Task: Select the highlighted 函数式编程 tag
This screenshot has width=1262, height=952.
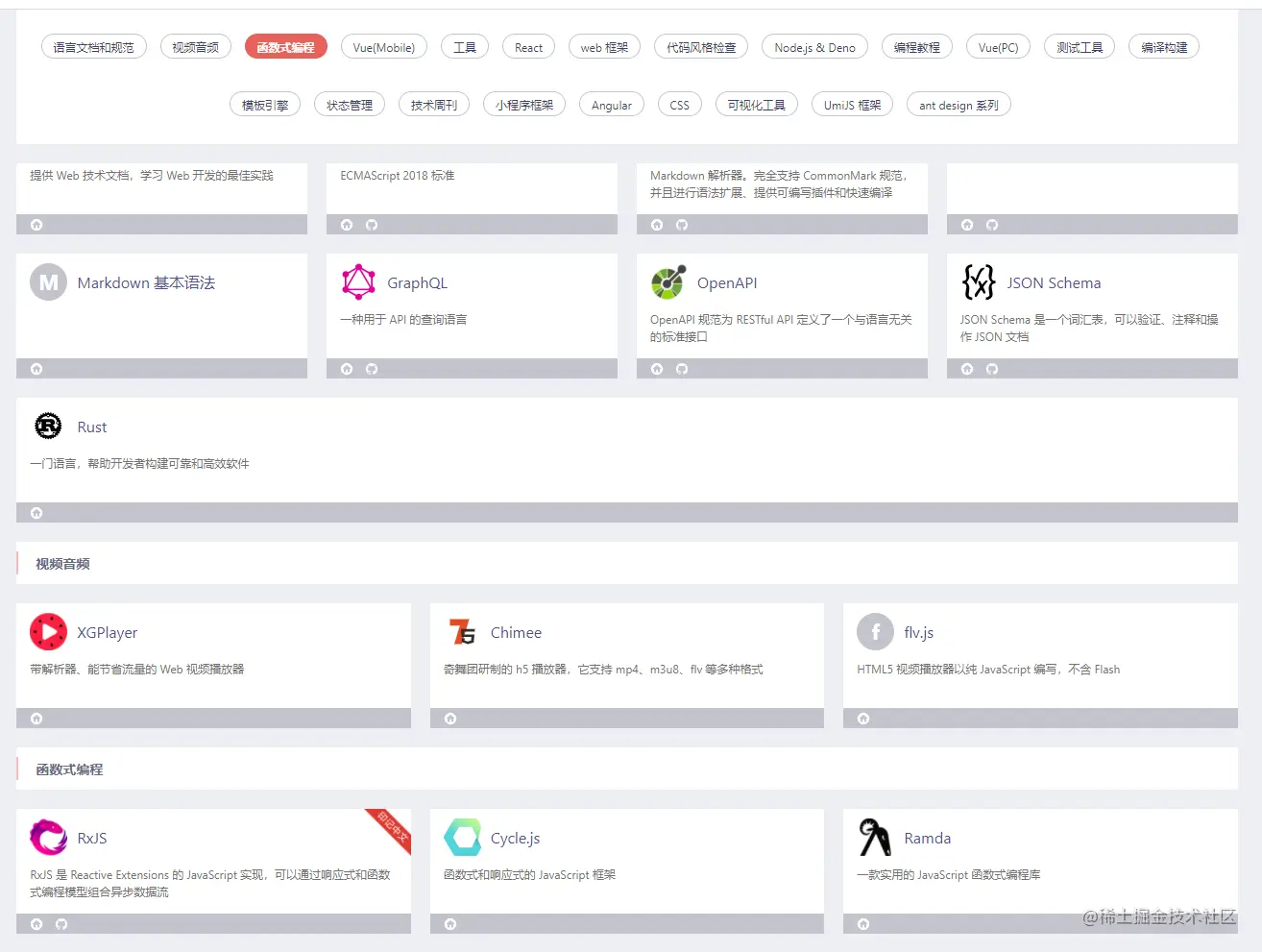Action: click(x=286, y=47)
